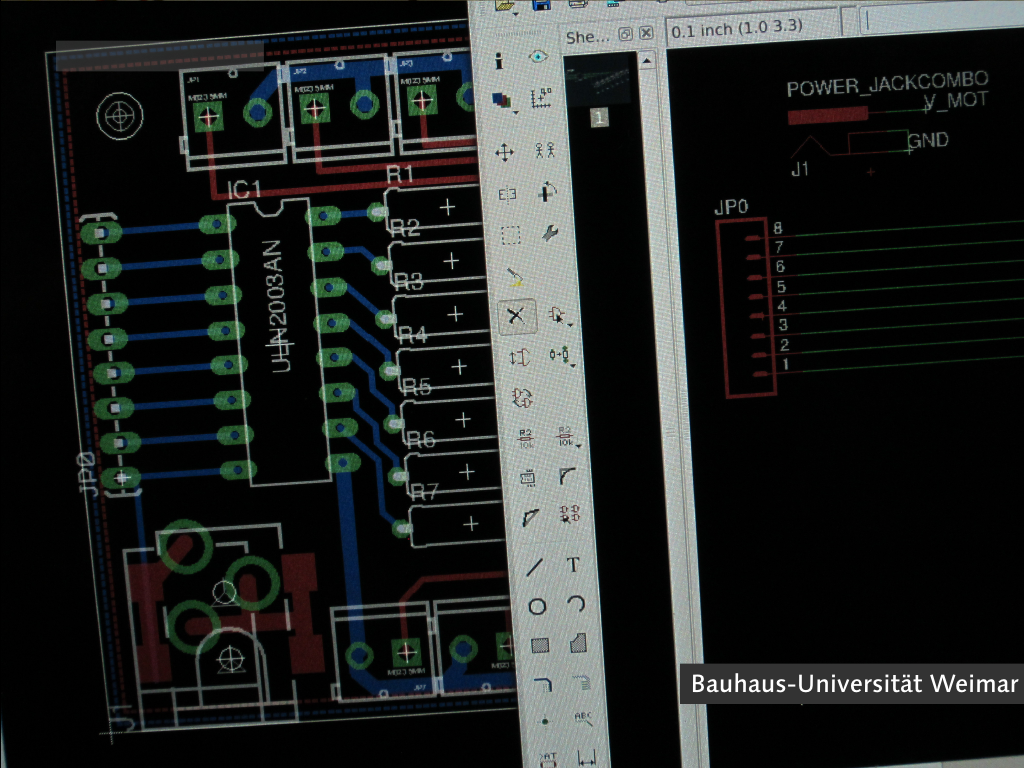Expand the Add part tool dropdown
Image resolution: width=1024 pixels, height=768 pixels.
[569, 325]
